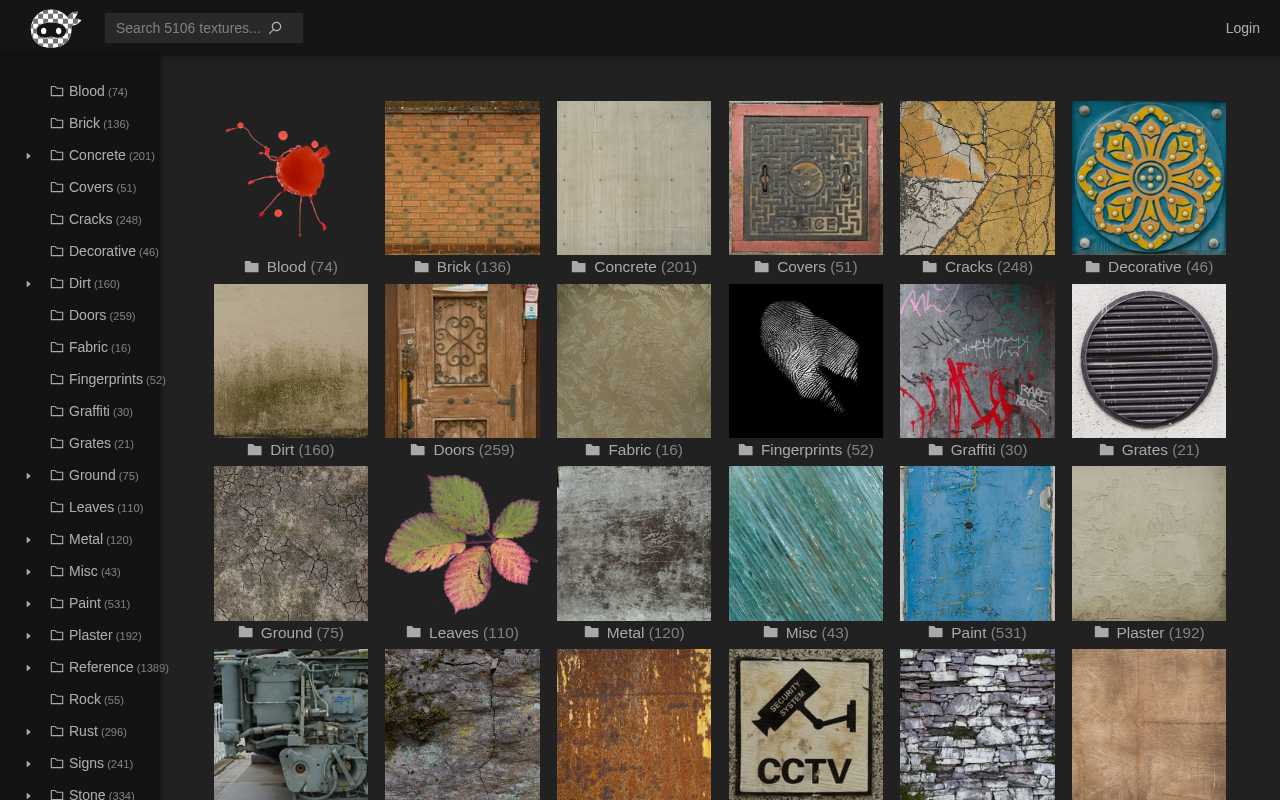Screen dimensions: 1280x800
Task: Click the folder icon on the Metal caption
Action: coord(591,632)
